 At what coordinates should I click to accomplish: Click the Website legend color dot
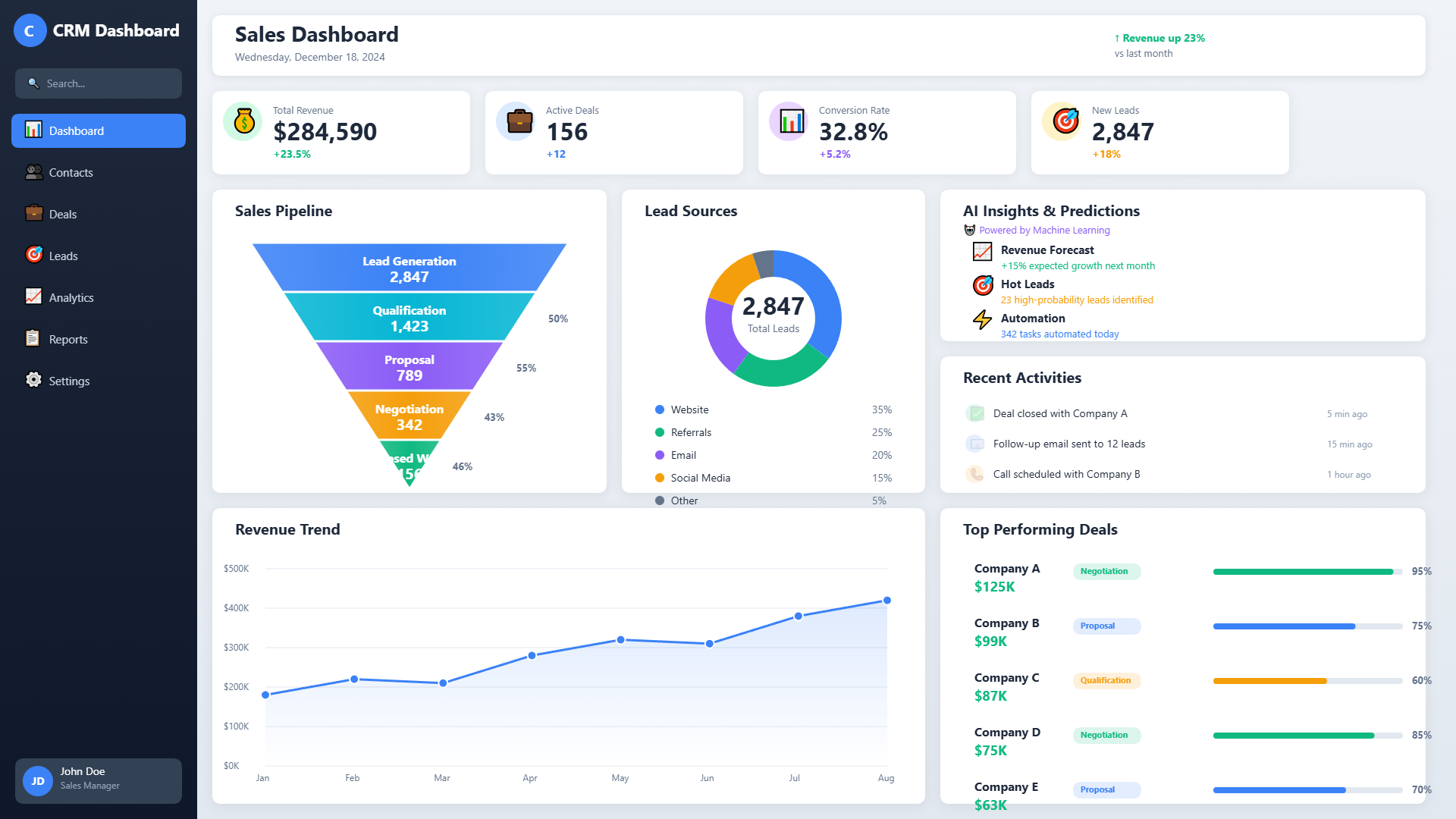coord(660,409)
